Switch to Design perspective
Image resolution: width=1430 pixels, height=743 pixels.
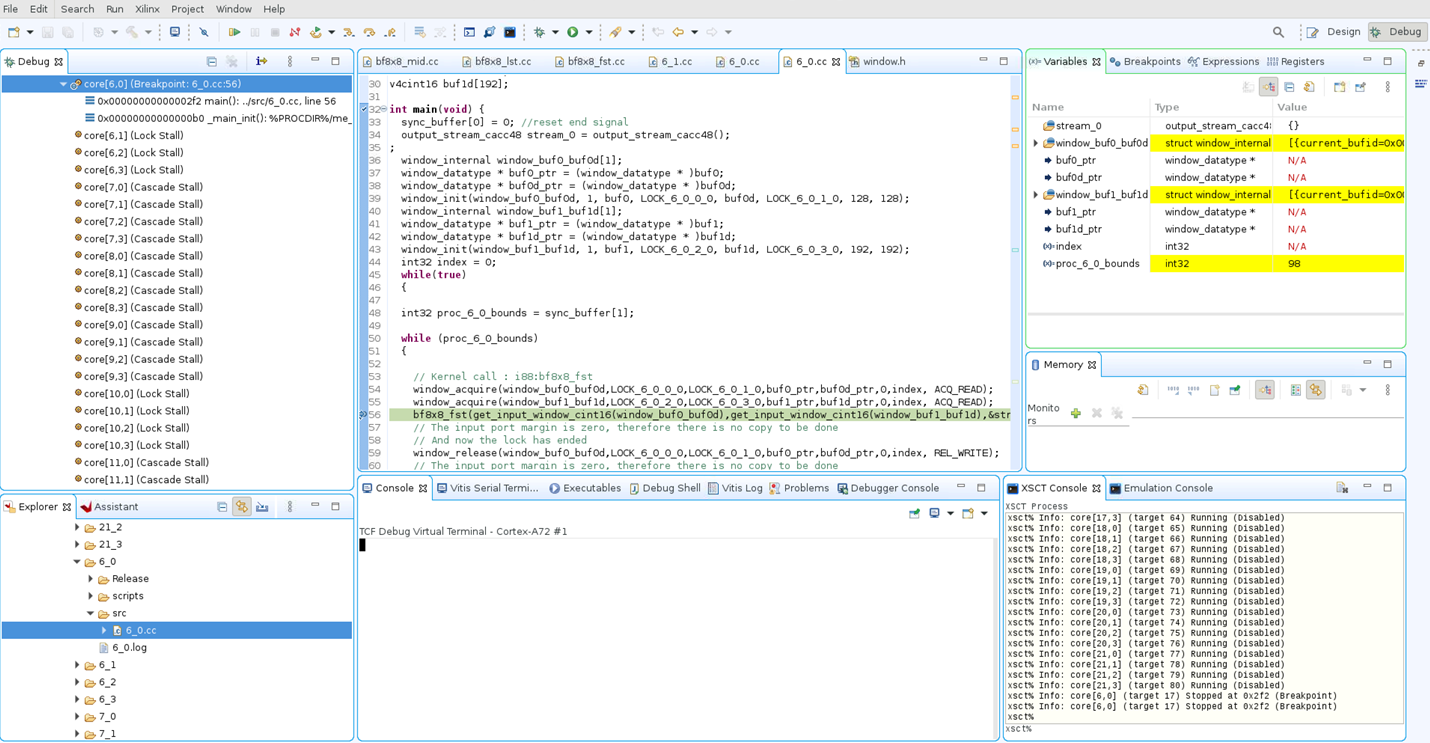(1334, 32)
